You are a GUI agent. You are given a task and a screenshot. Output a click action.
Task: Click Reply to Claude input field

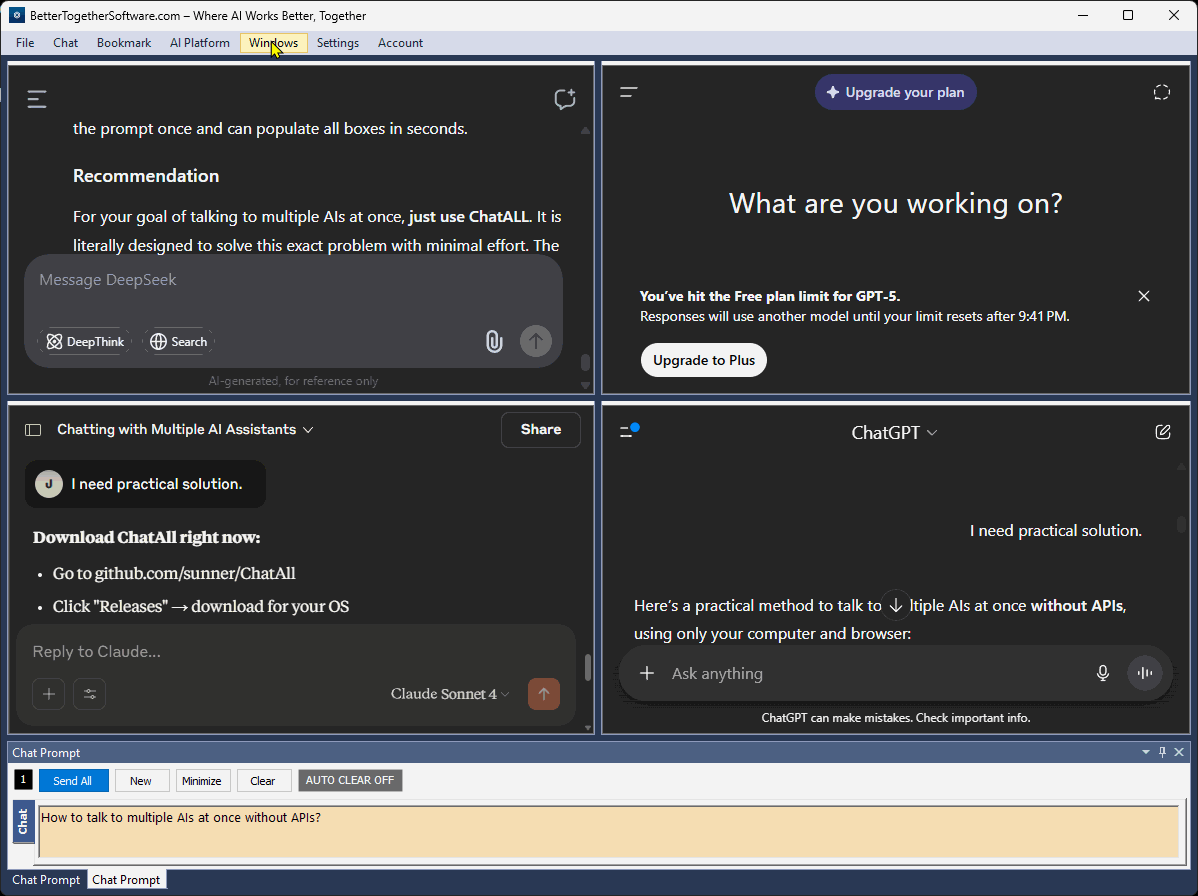coord(295,652)
